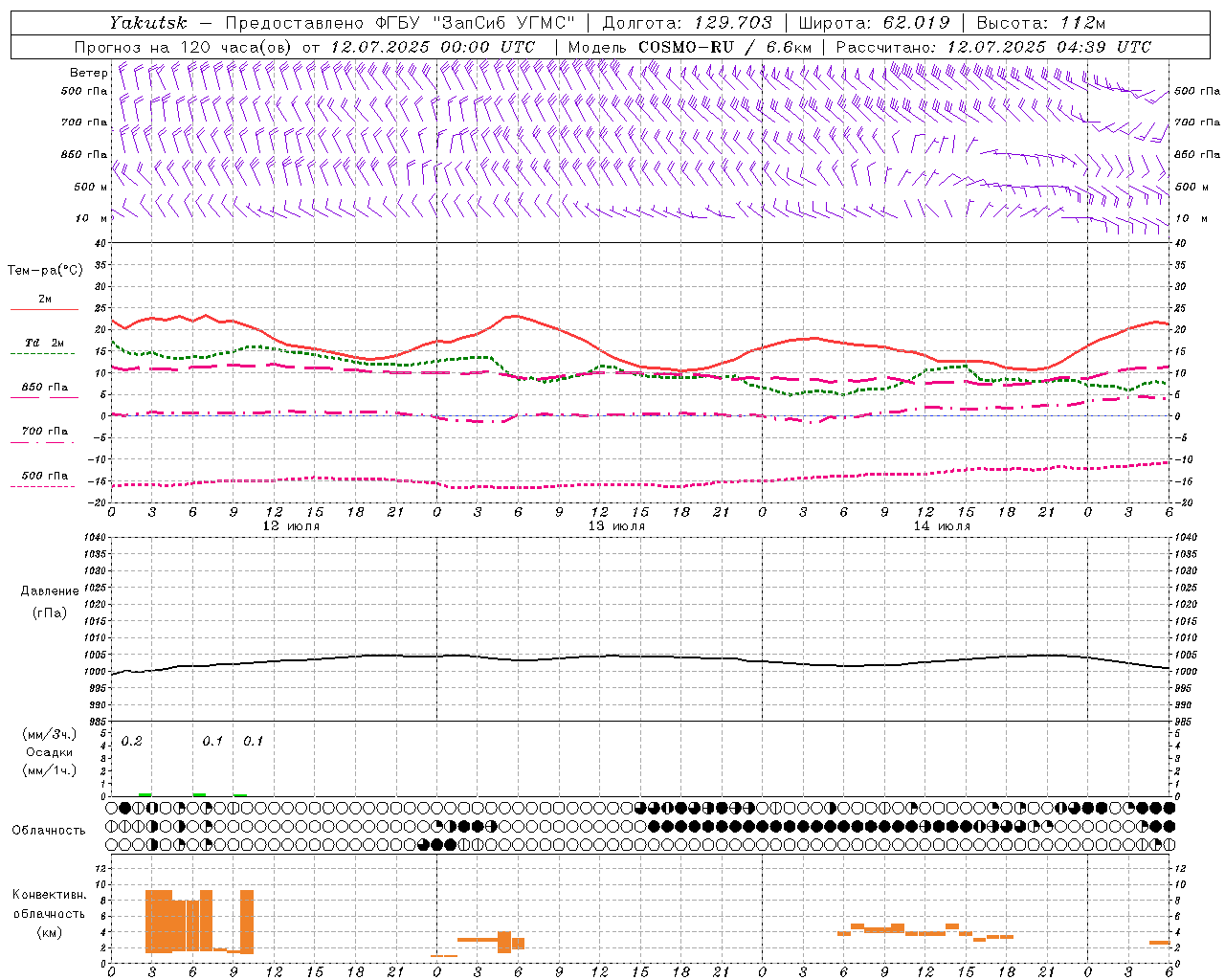This screenshot has width=1225, height=980.
Task: Click the 700 гПа entry in temperature legend
Action: tap(44, 431)
